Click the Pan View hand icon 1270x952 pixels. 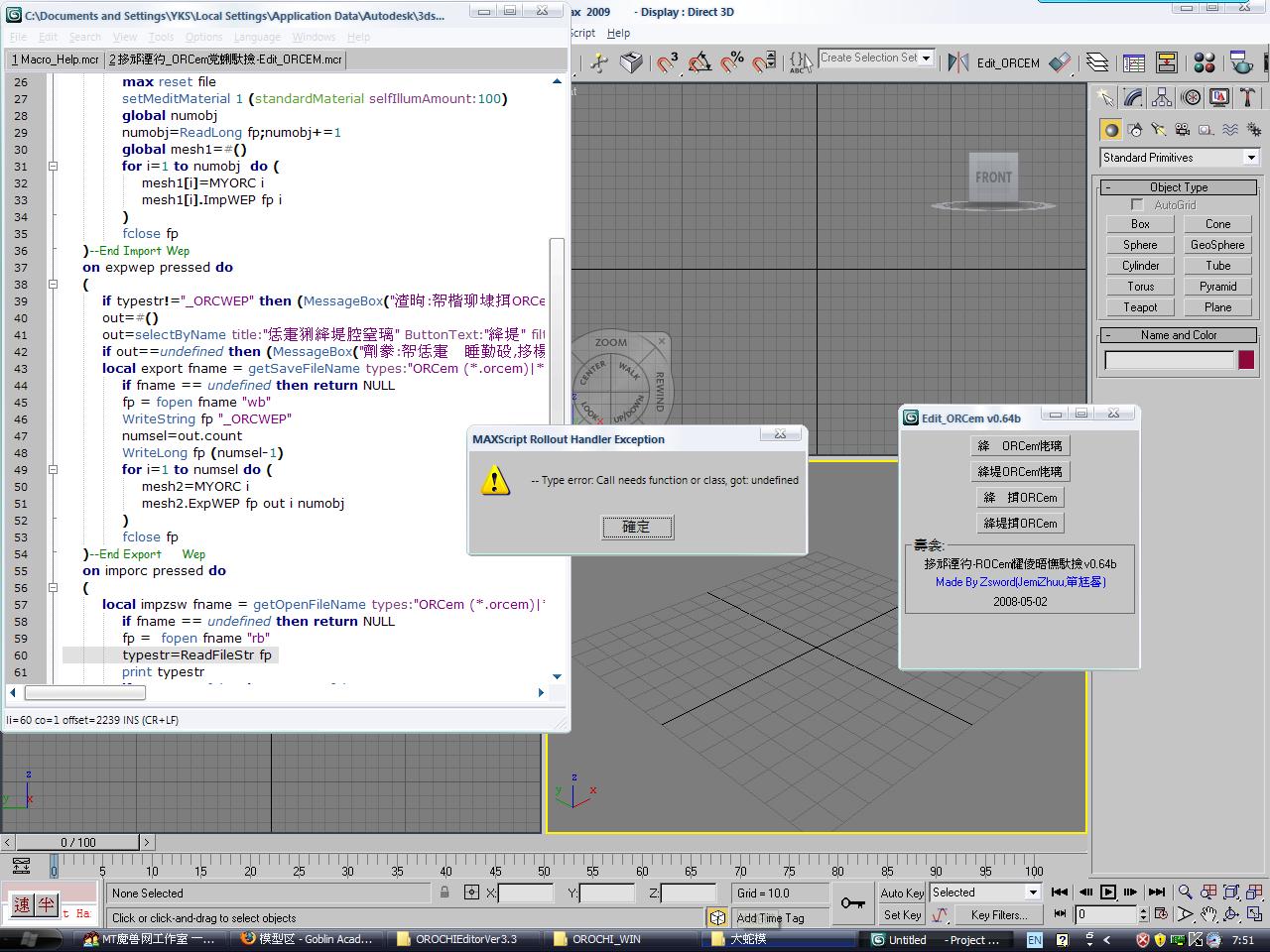[1208, 914]
